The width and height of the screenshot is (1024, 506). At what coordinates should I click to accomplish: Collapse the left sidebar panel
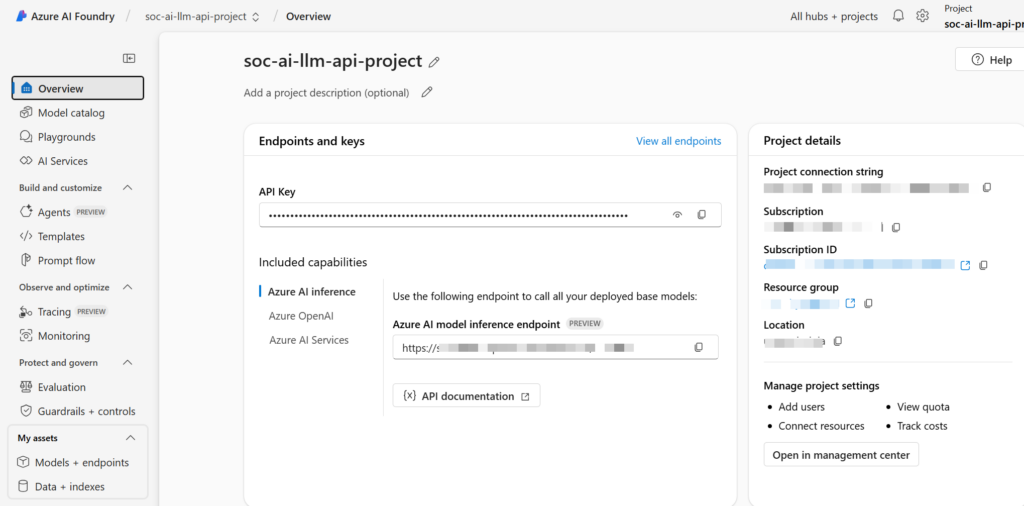(x=129, y=59)
